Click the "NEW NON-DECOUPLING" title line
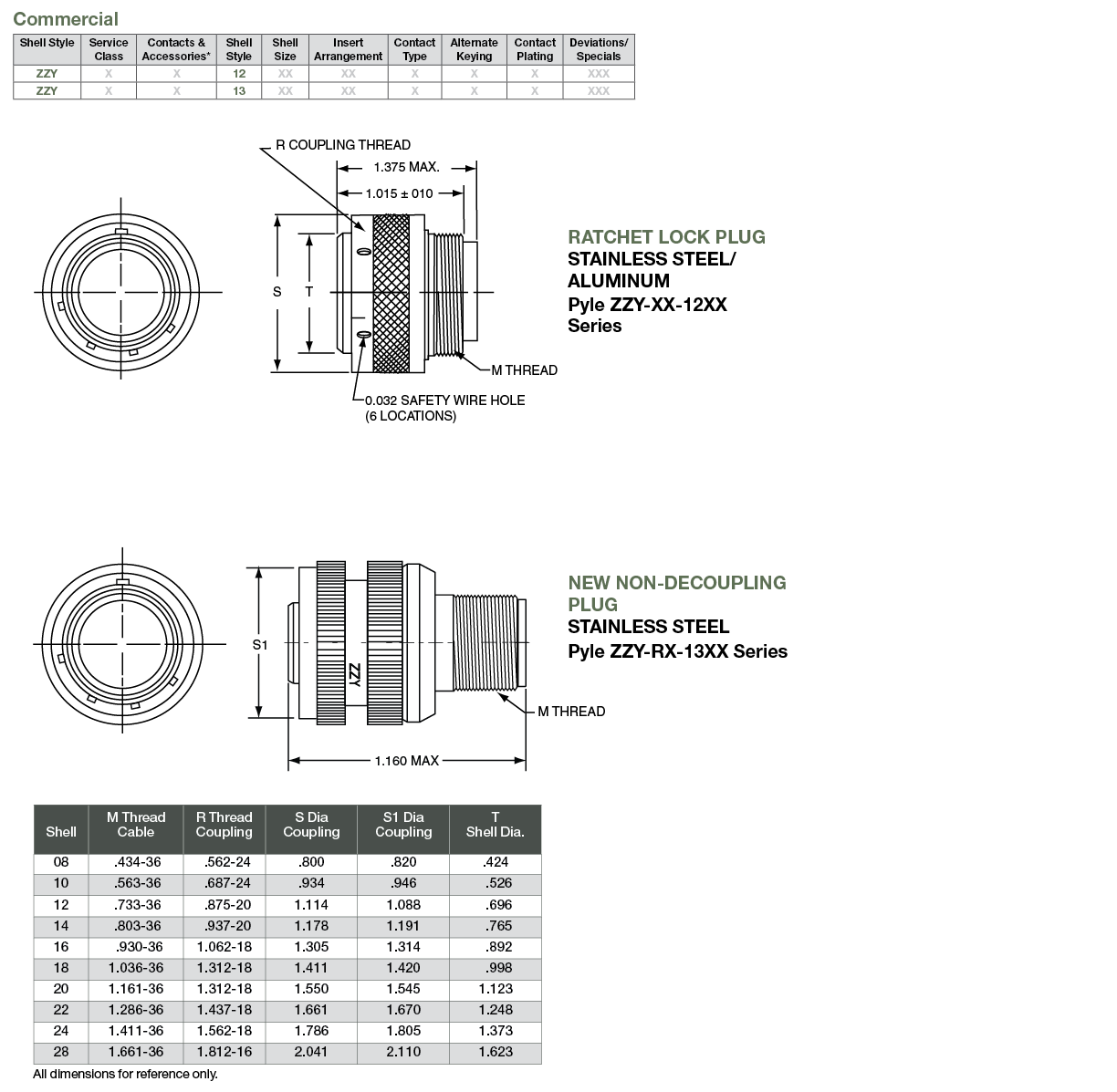Screen dimensions: 1117x1092 (676, 583)
